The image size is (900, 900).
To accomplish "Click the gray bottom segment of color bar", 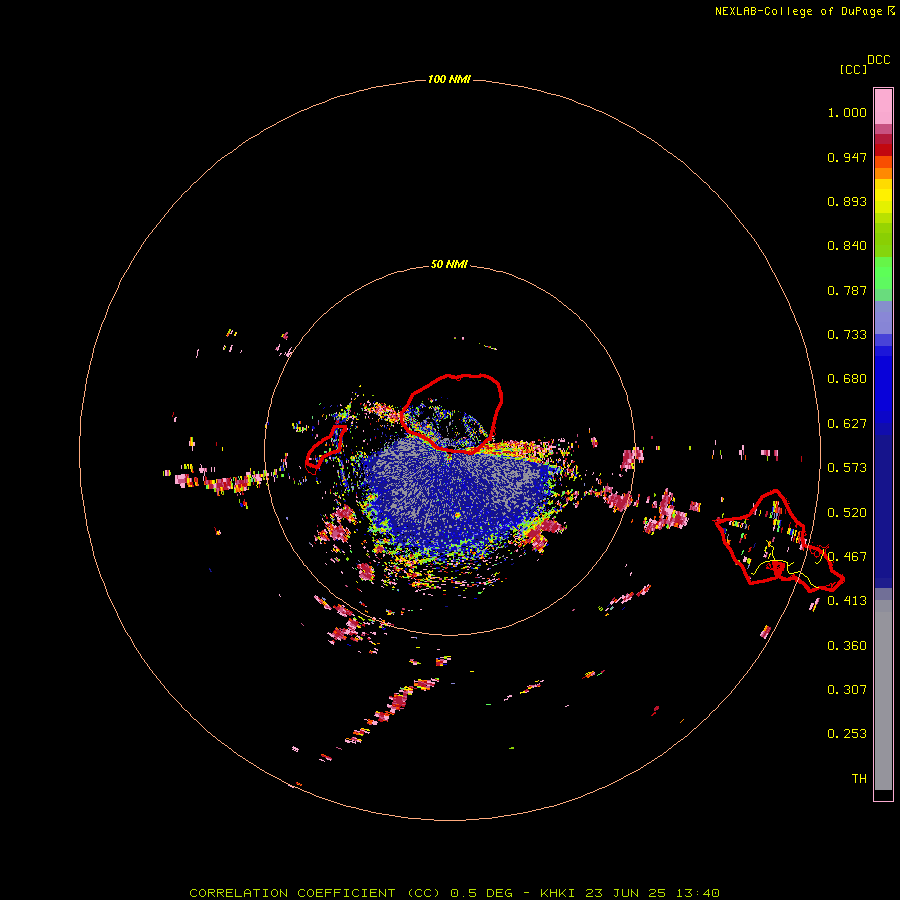I will 883,695.
